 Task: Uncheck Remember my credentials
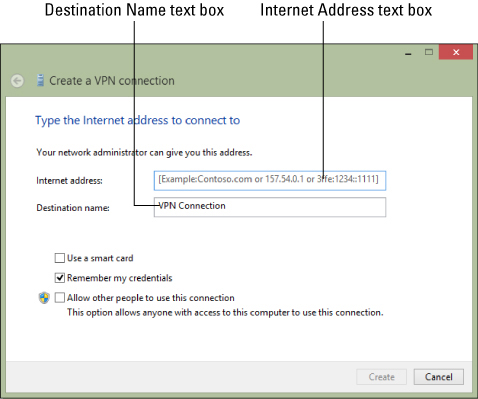point(60,278)
